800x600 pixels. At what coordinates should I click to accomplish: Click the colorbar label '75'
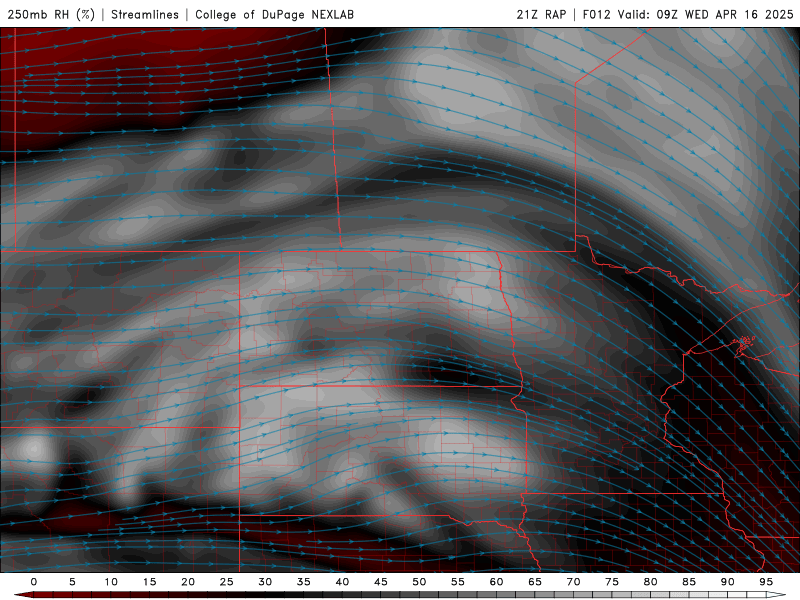point(612,582)
